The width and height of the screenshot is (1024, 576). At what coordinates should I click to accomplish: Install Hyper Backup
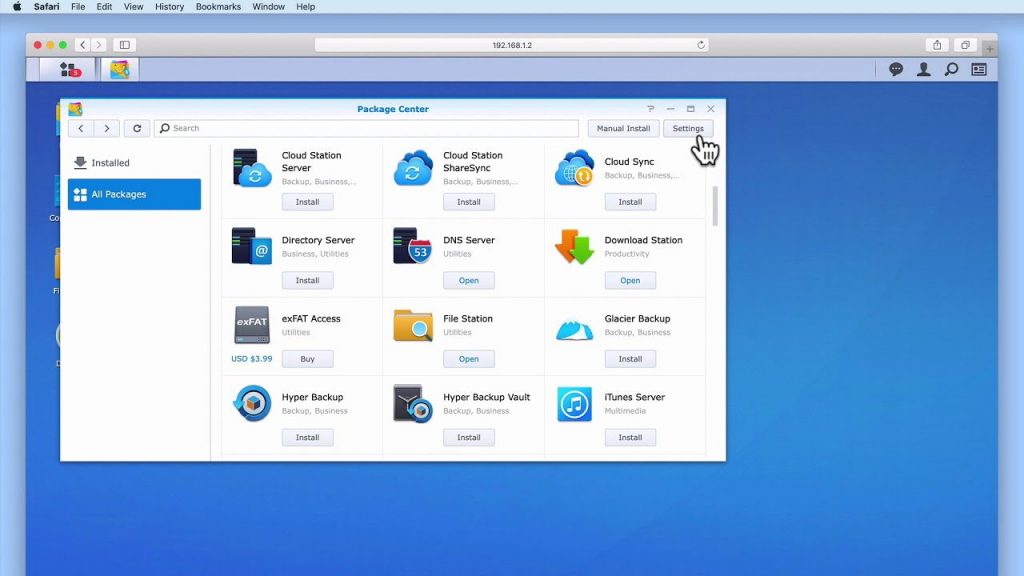(308, 437)
